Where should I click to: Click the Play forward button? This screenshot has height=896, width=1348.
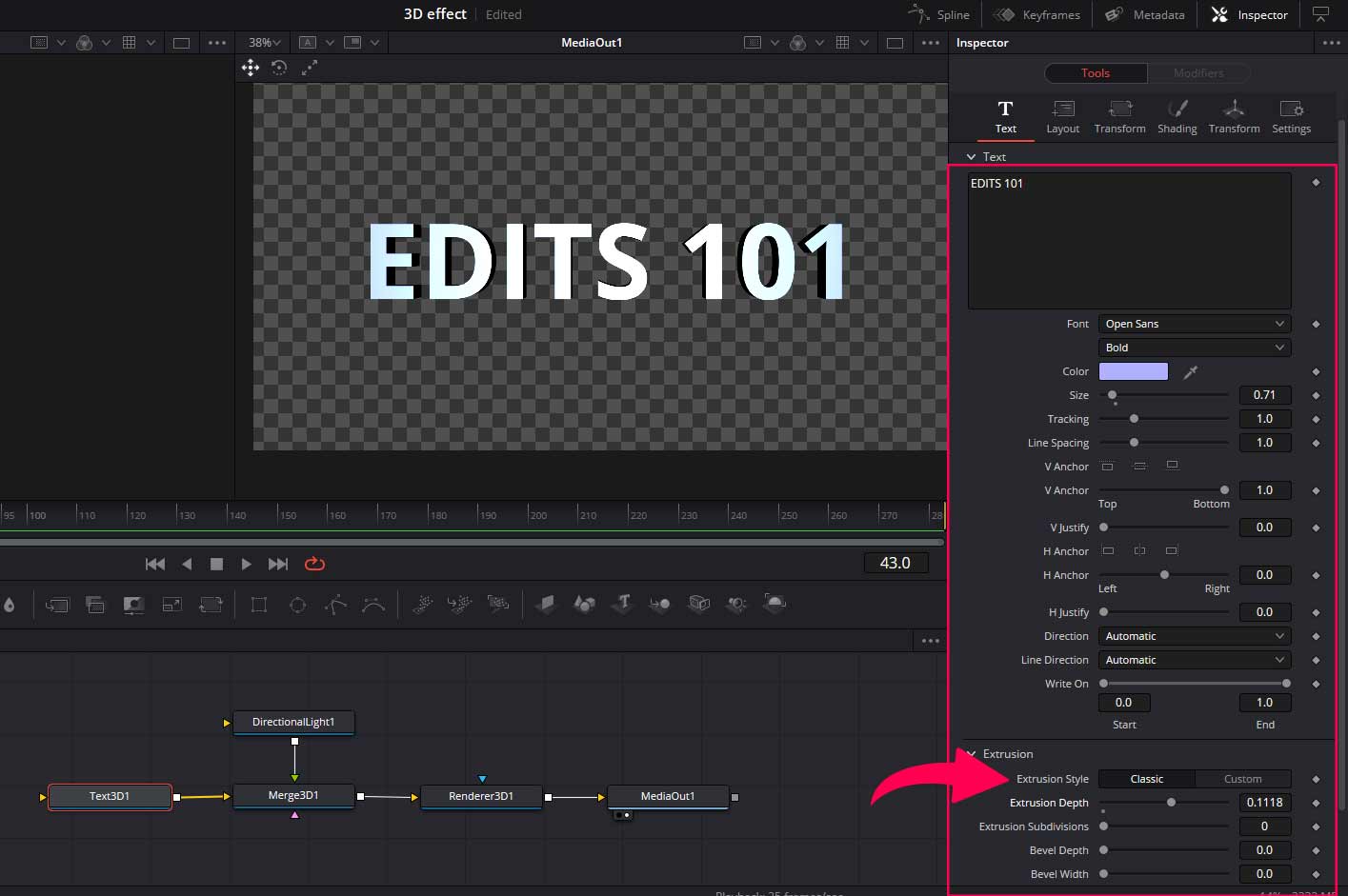247,564
